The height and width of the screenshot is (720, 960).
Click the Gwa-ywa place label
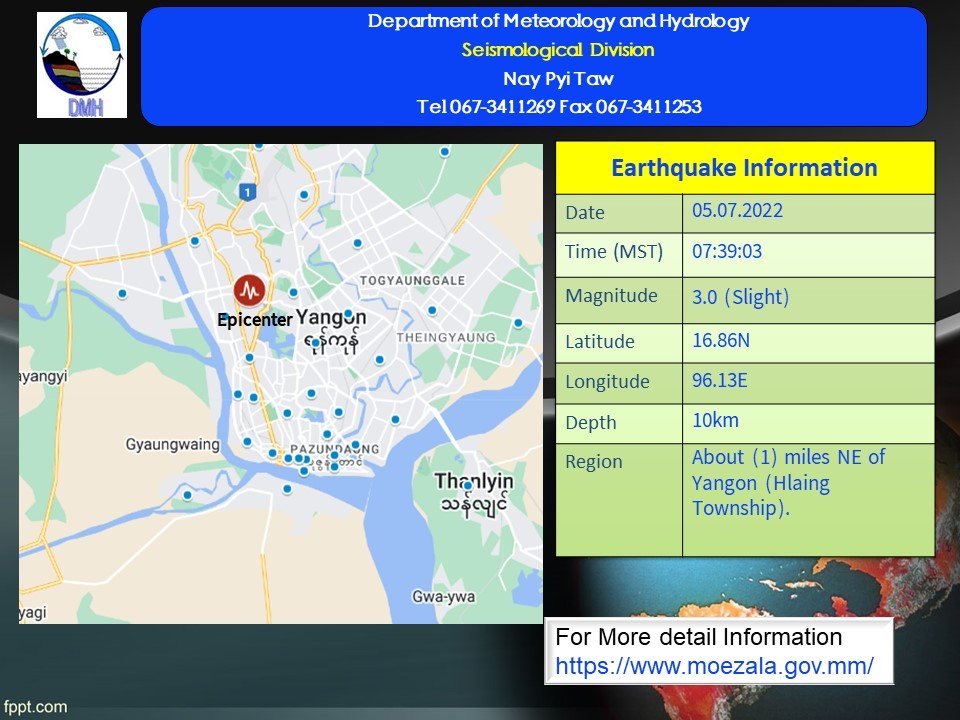438,597
